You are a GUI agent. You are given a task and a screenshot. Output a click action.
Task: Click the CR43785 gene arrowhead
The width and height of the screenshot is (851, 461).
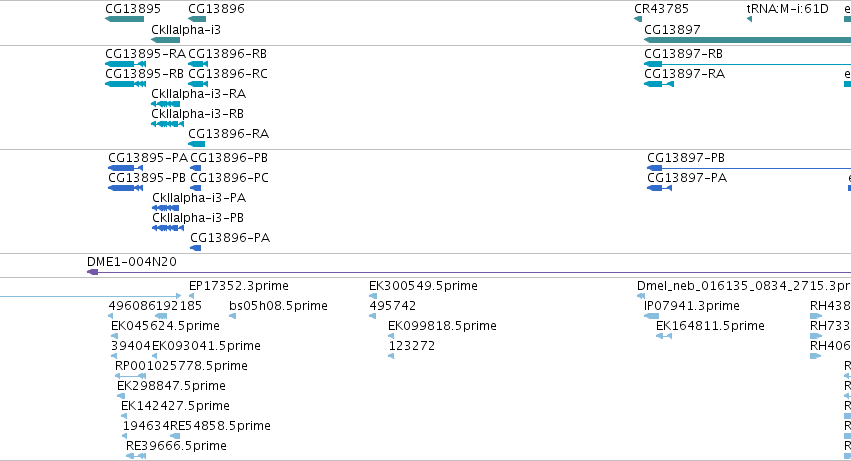tap(638, 19)
